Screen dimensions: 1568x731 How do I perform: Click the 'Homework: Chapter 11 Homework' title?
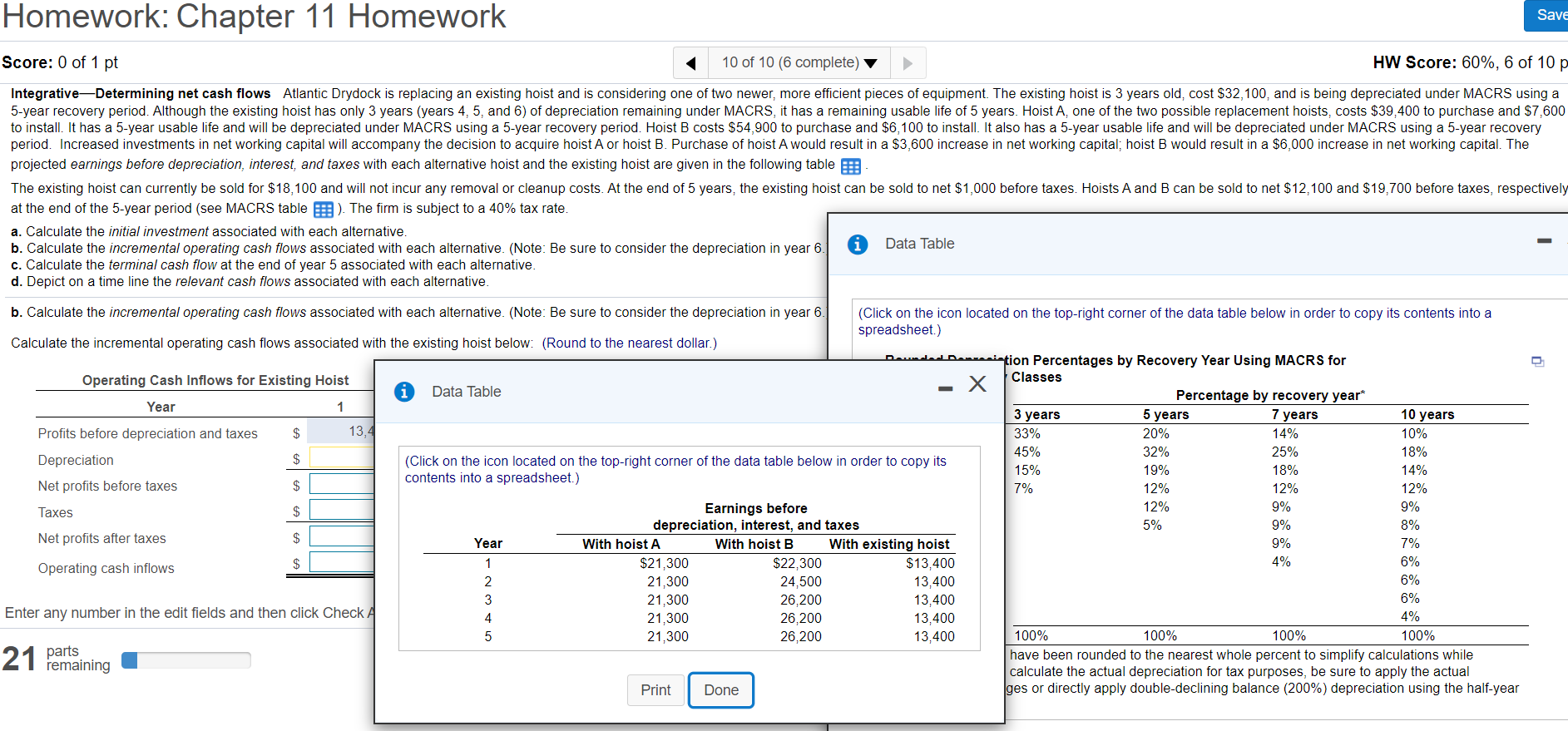[254, 17]
